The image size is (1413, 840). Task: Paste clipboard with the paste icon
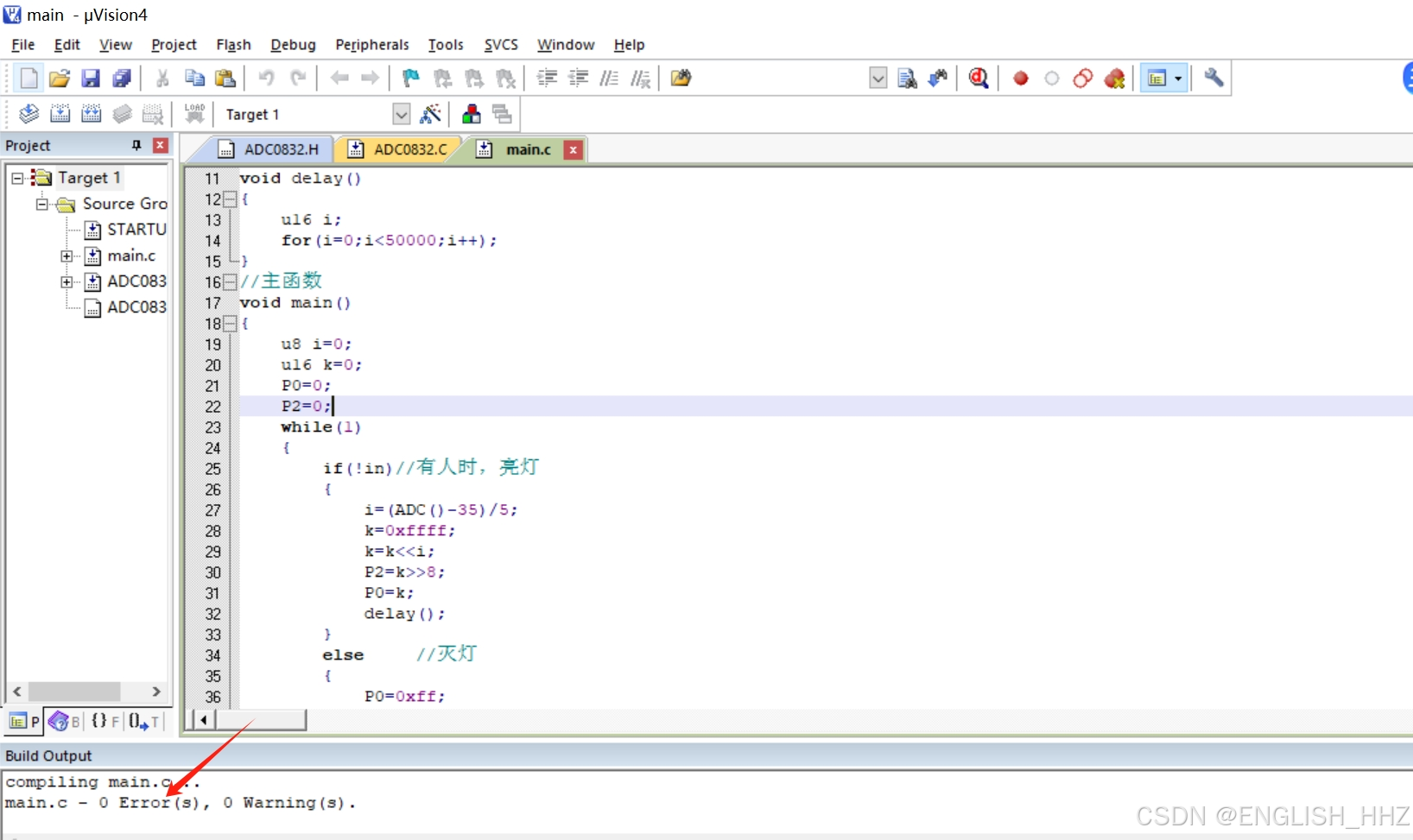click(225, 79)
